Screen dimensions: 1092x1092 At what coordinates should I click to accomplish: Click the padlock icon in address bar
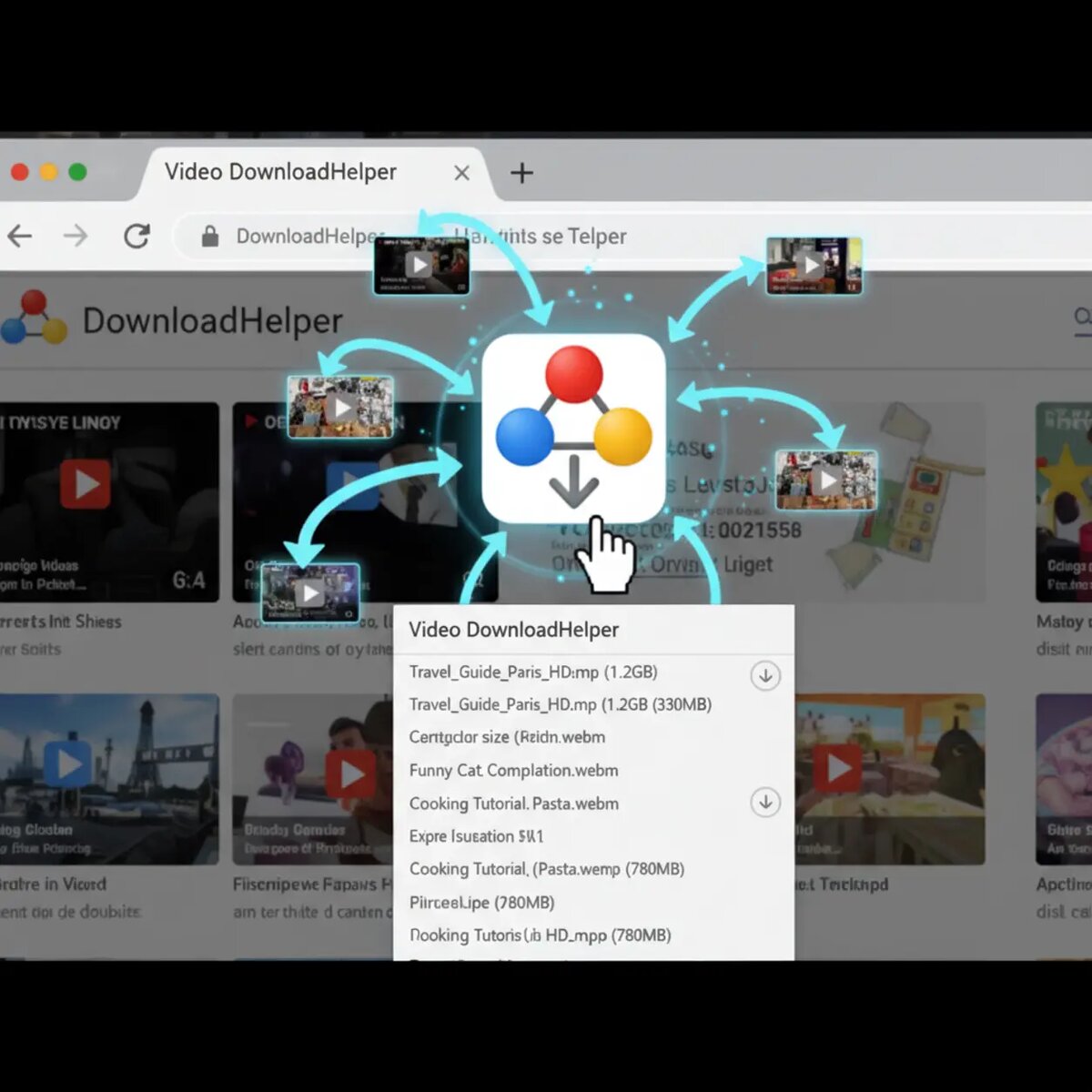point(209,237)
